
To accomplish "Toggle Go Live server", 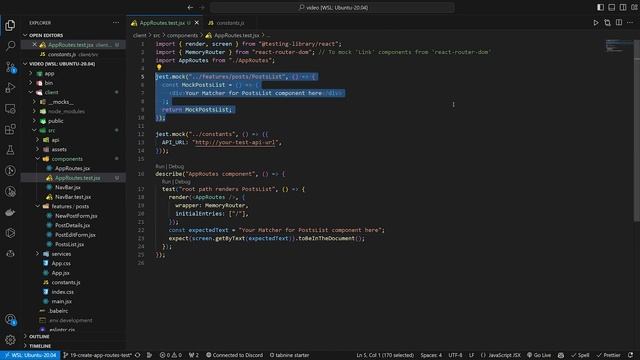I will pyautogui.click(x=539, y=355).
